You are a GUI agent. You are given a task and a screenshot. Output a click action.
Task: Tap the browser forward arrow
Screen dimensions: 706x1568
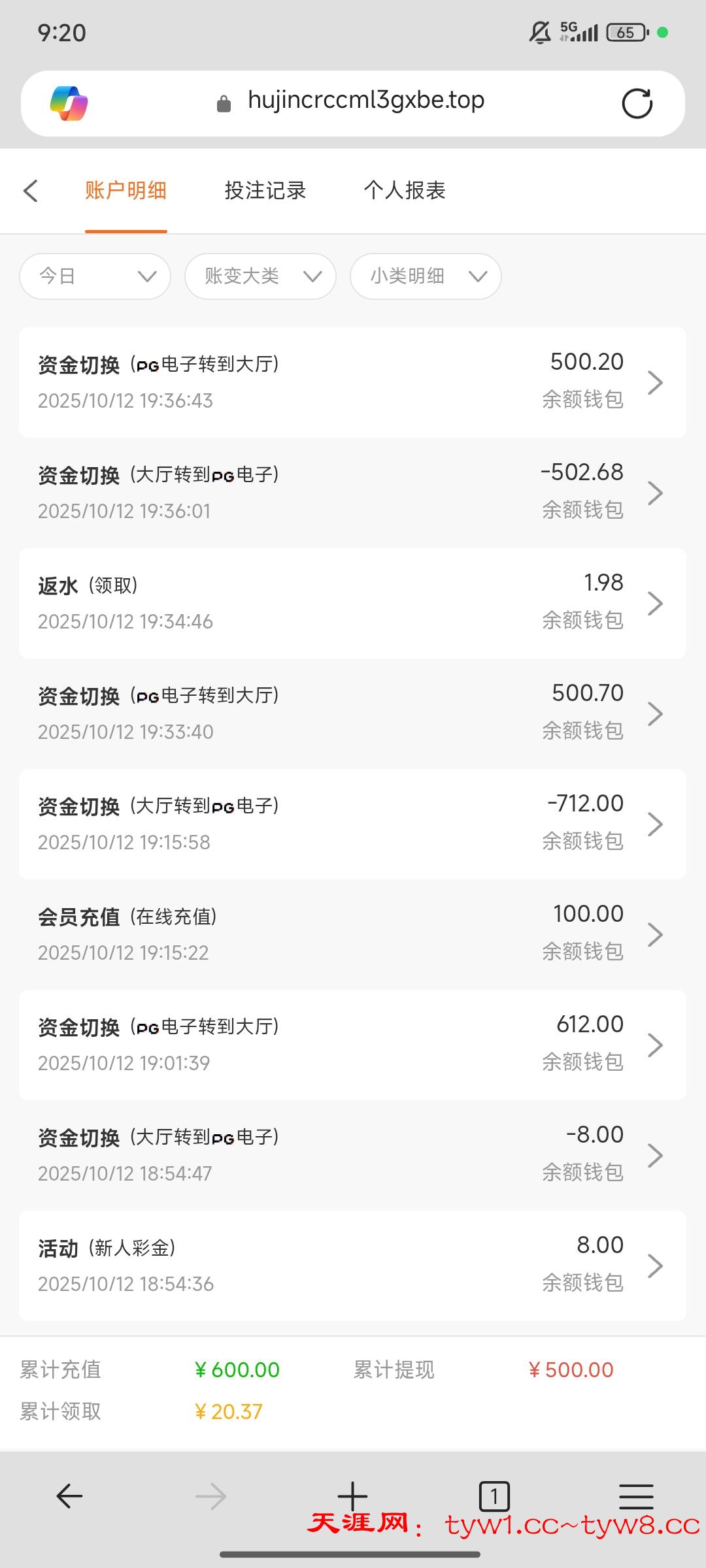(210, 1495)
